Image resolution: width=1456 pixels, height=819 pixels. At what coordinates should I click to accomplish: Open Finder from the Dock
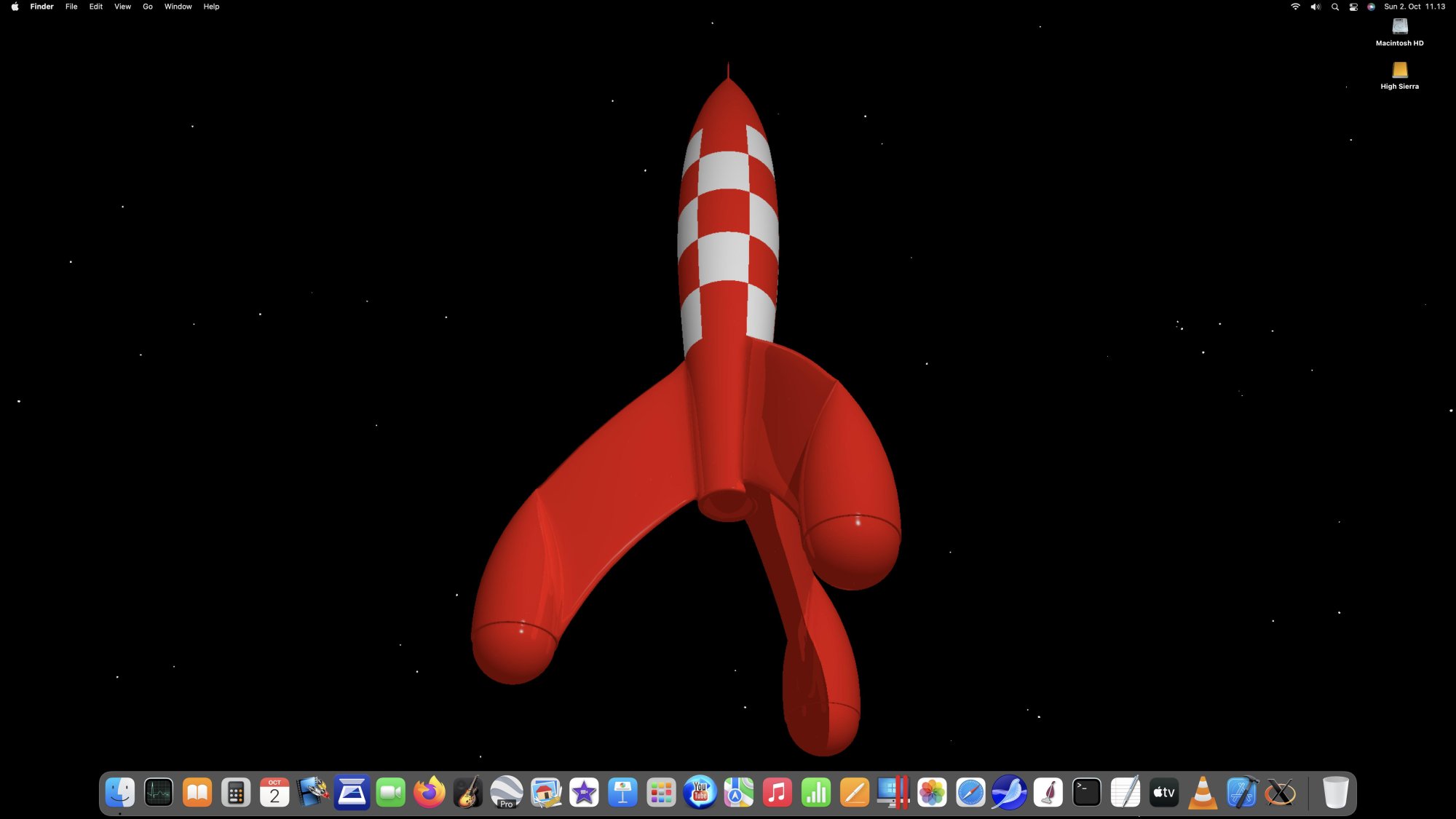pyautogui.click(x=119, y=792)
